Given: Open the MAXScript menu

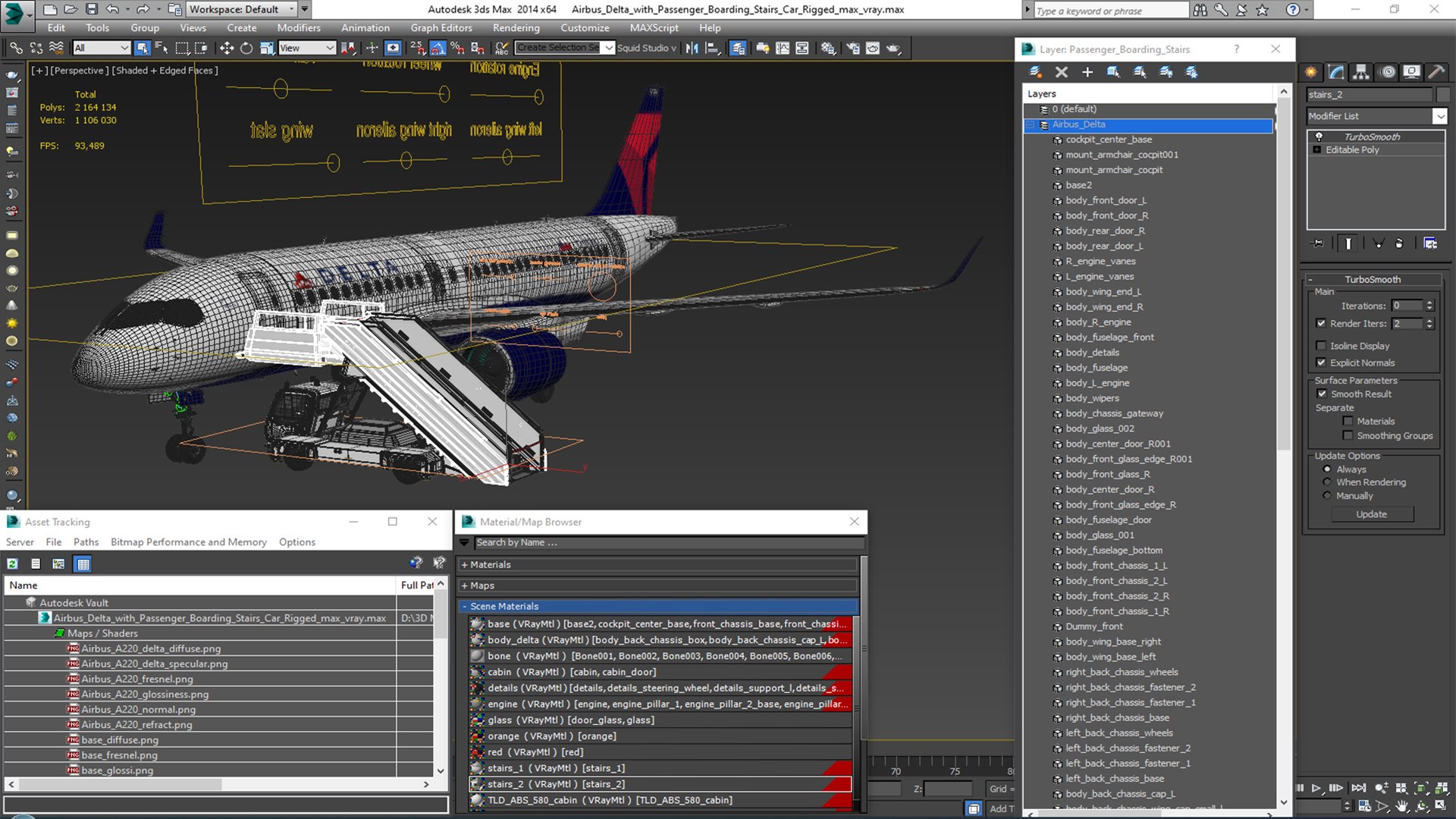Looking at the screenshot, I should [x=654, y=28].
